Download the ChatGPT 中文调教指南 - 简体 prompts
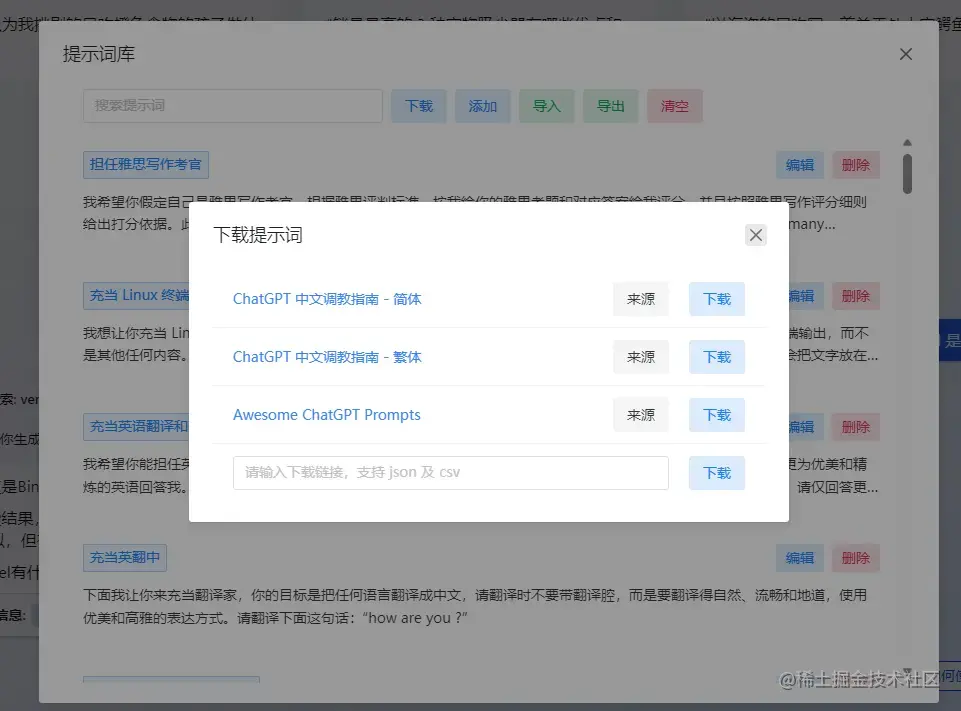Viewport: 961px width, 711px height. pyautogui.click(x=716, y=299)
